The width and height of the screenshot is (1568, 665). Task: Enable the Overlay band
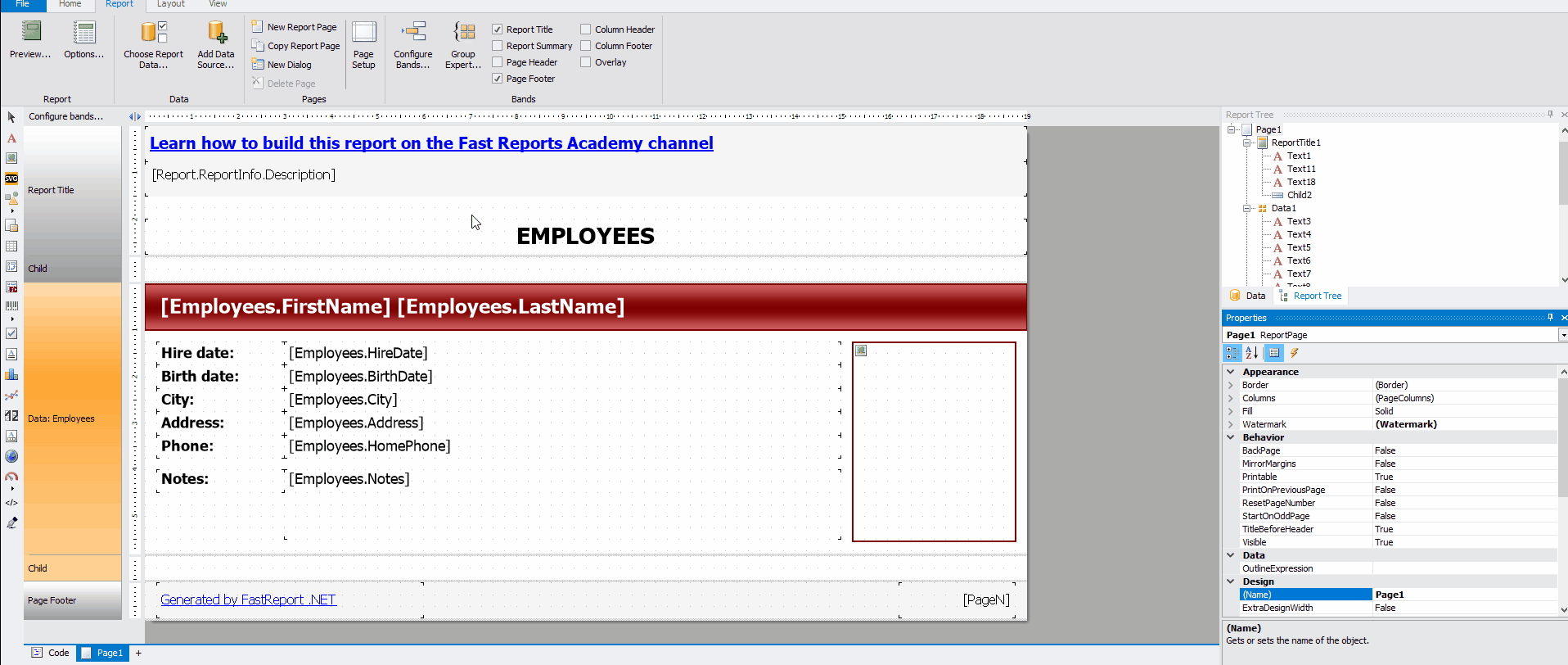coord(585,62)
